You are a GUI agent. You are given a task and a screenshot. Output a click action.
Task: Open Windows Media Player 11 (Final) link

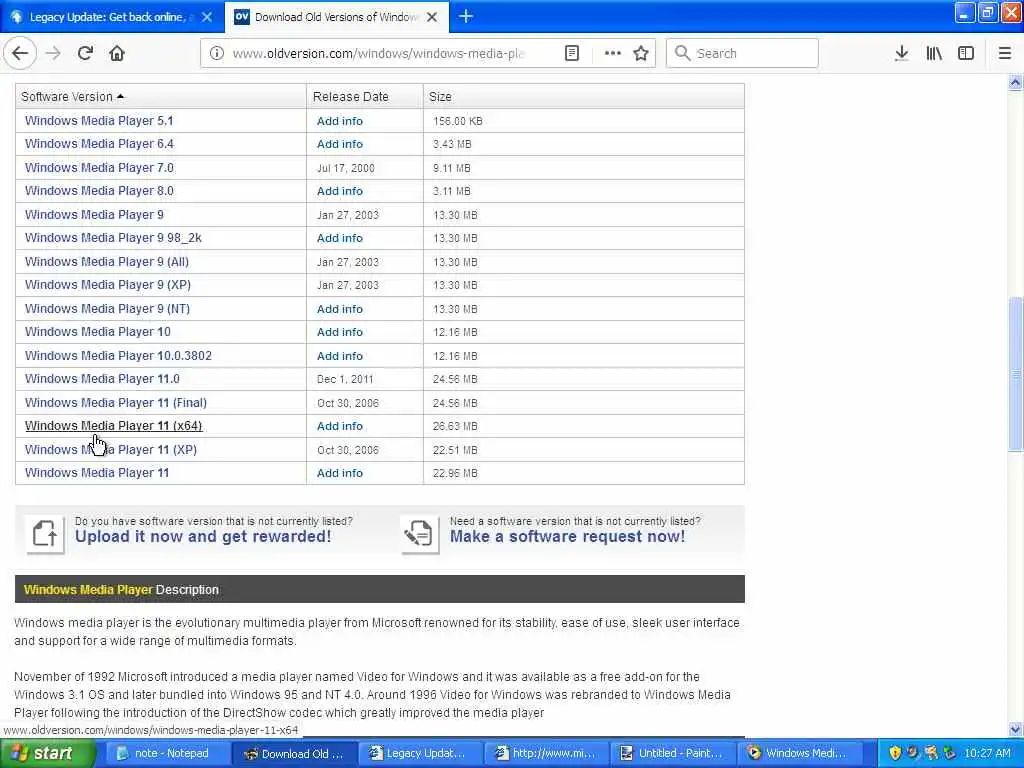pyautogui.click(x=116, y=403)
